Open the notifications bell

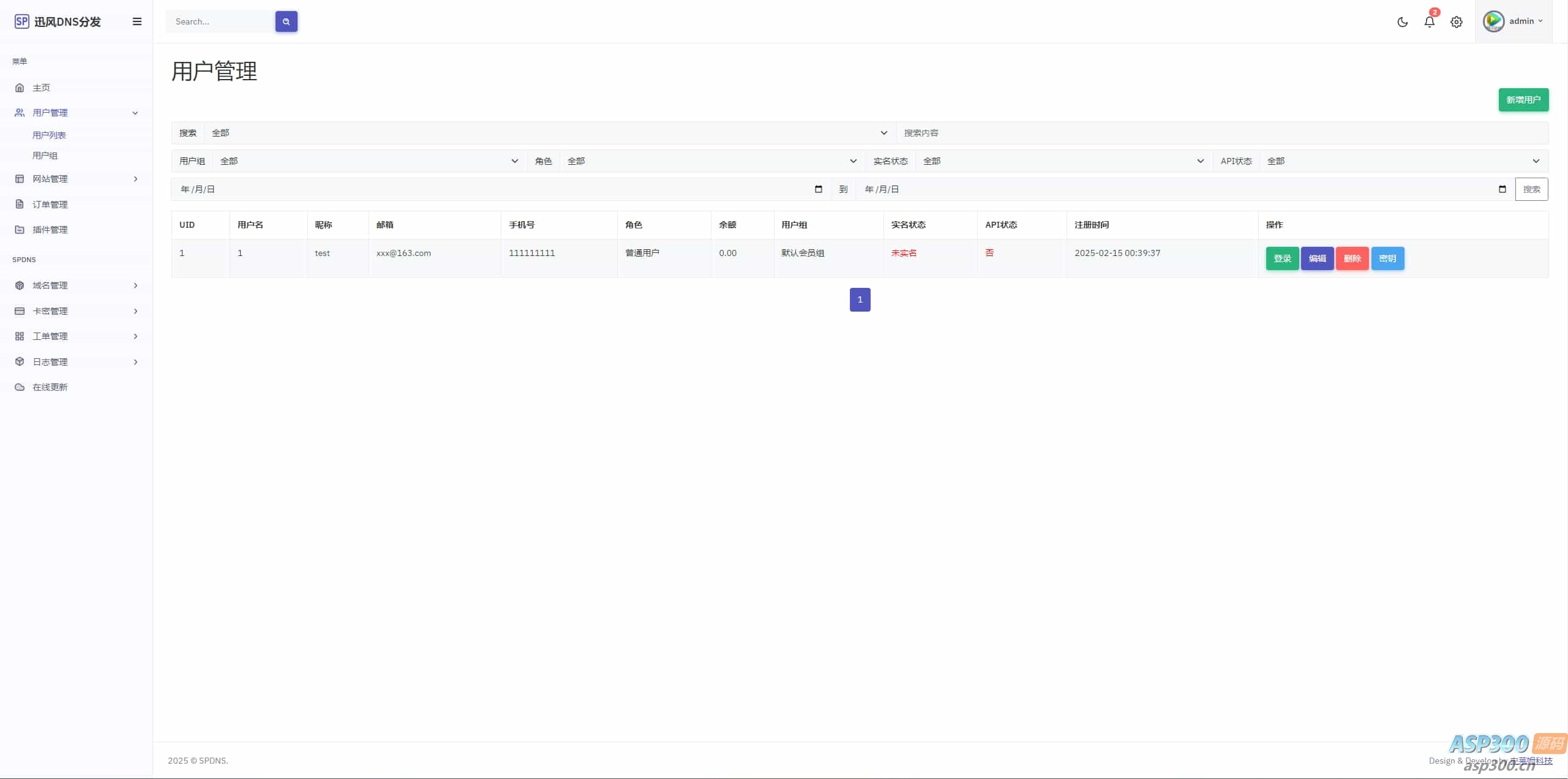point(1429,22)
